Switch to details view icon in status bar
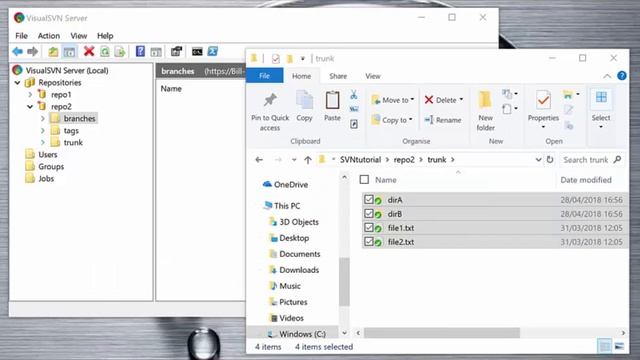This screenshot has height=360, width=640. tap(604, 346)
